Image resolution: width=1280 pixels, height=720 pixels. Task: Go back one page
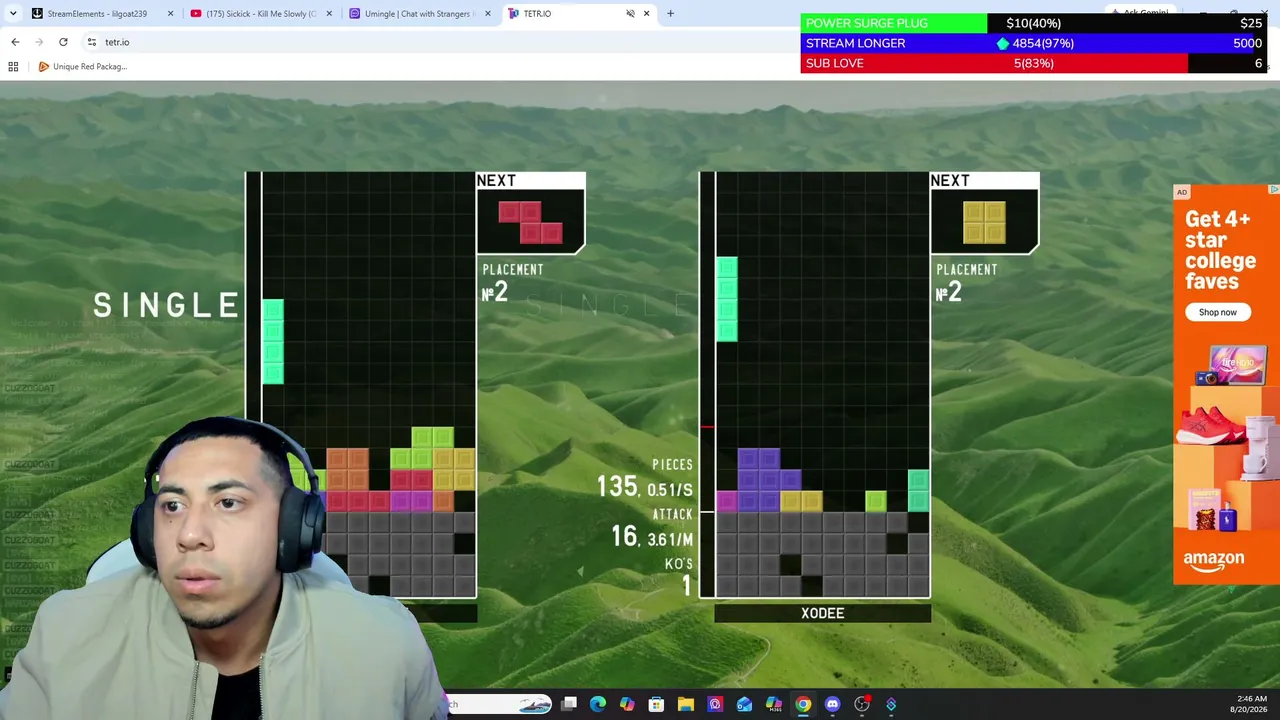click(15, 42)
